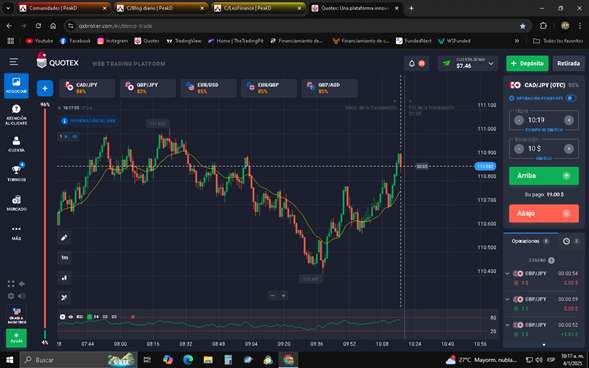This screenshot has width=589, height=368.
Task: Increase the Inversión amount with plus
Action: click(569, 149)
